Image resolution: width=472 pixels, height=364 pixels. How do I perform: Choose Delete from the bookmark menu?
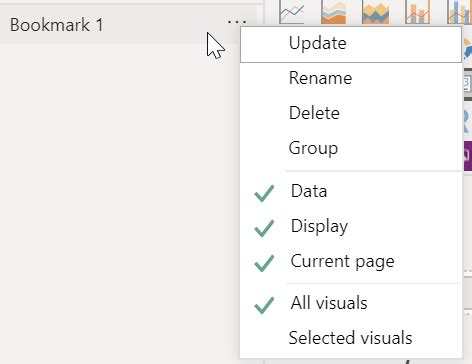[351, 113]
